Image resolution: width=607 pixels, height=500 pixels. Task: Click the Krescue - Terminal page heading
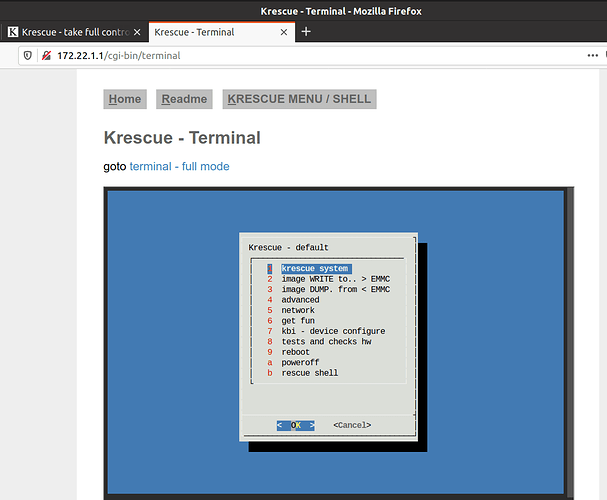coord(182,138)
